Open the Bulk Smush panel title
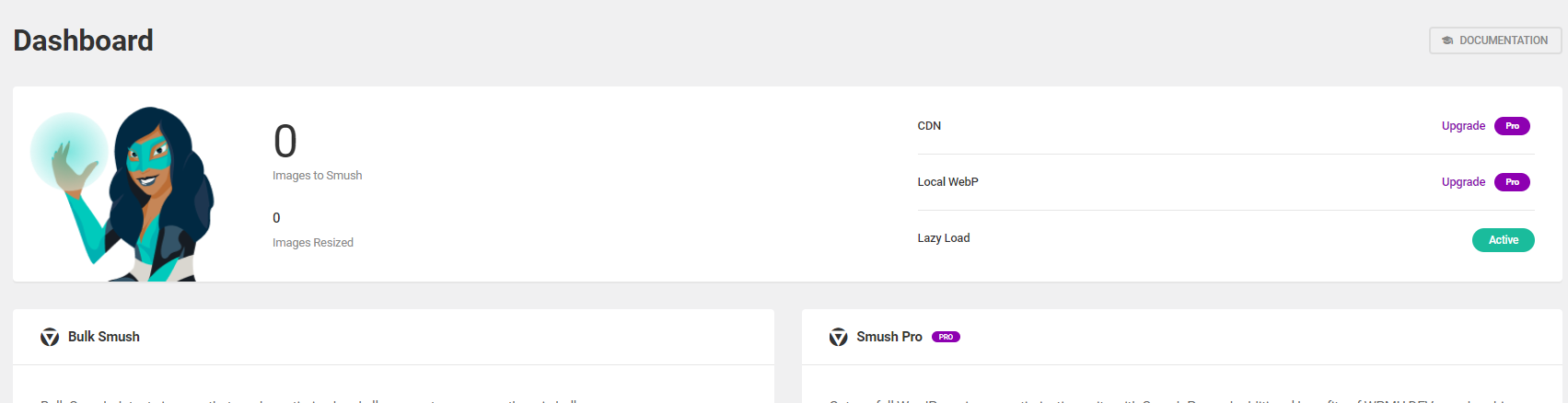The height and width of the screenshot is (403, 1568). tap(104, 337)
